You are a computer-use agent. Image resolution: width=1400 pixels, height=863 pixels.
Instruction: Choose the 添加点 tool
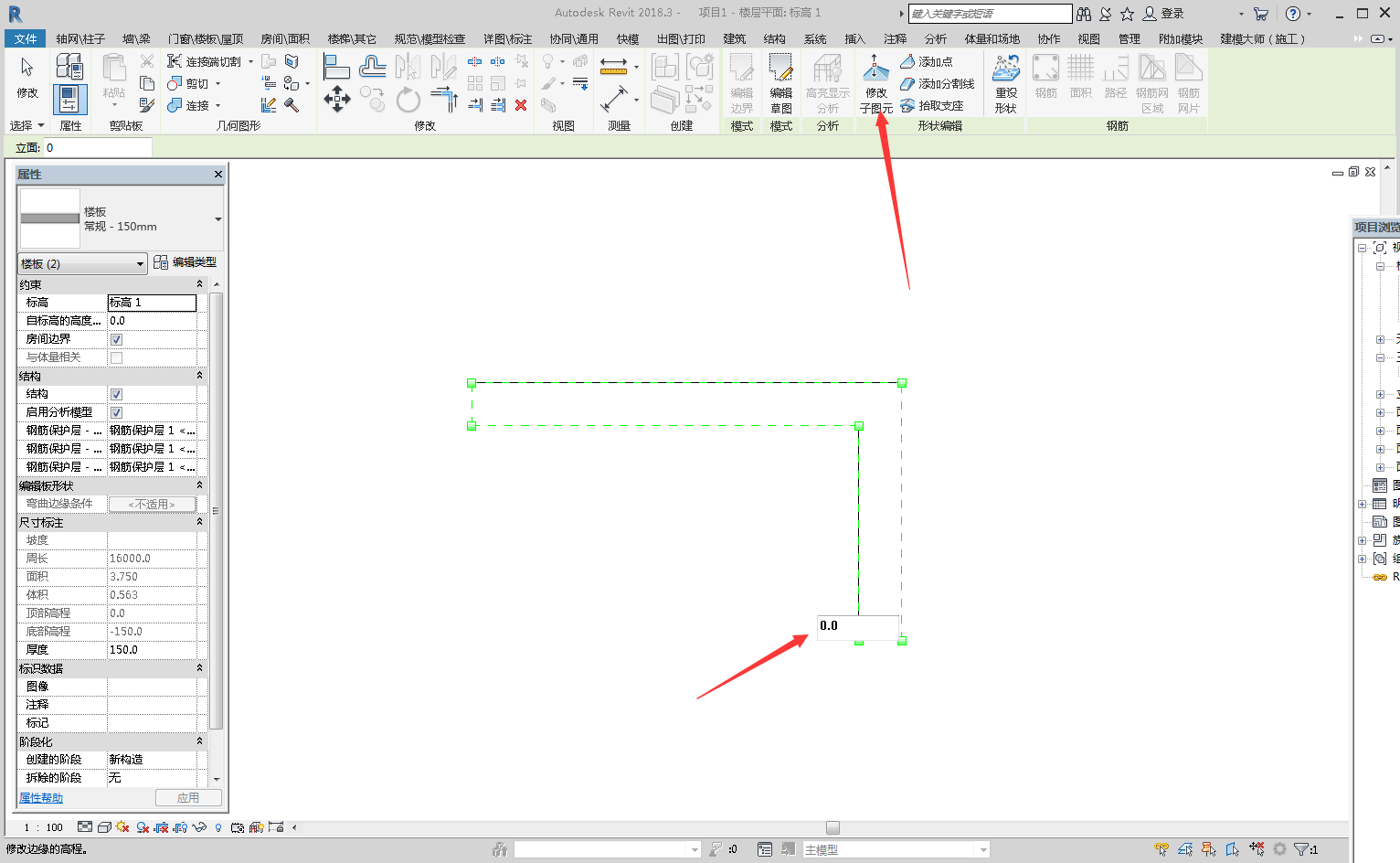(x=927, y=61)
